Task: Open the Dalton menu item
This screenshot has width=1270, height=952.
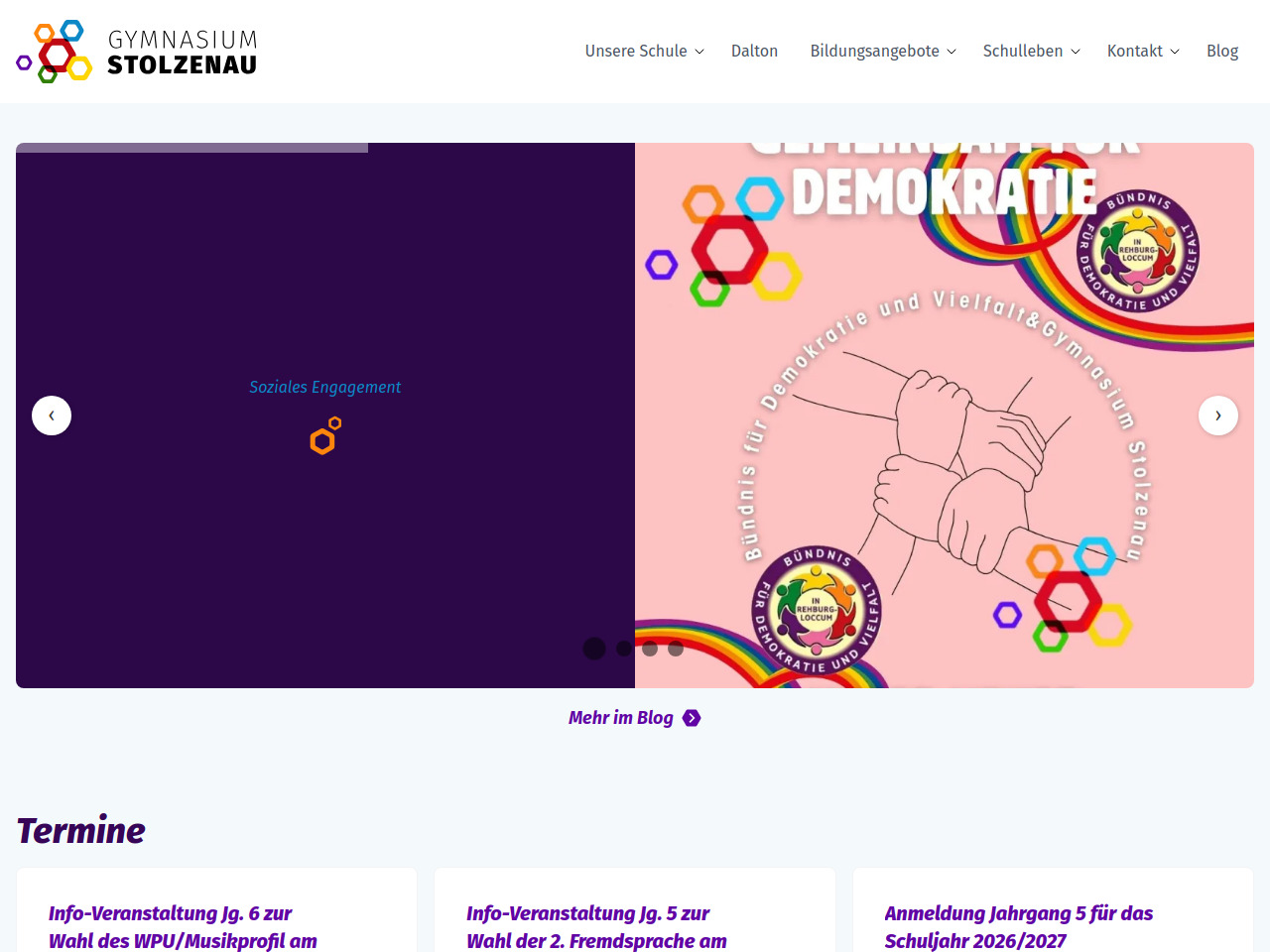Action: (754, 52)
